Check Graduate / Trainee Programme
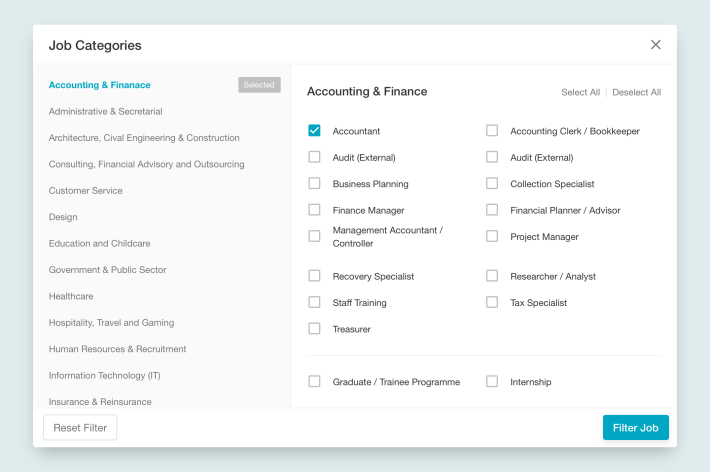Screen dimensions: 710x472 click(314, 382)
